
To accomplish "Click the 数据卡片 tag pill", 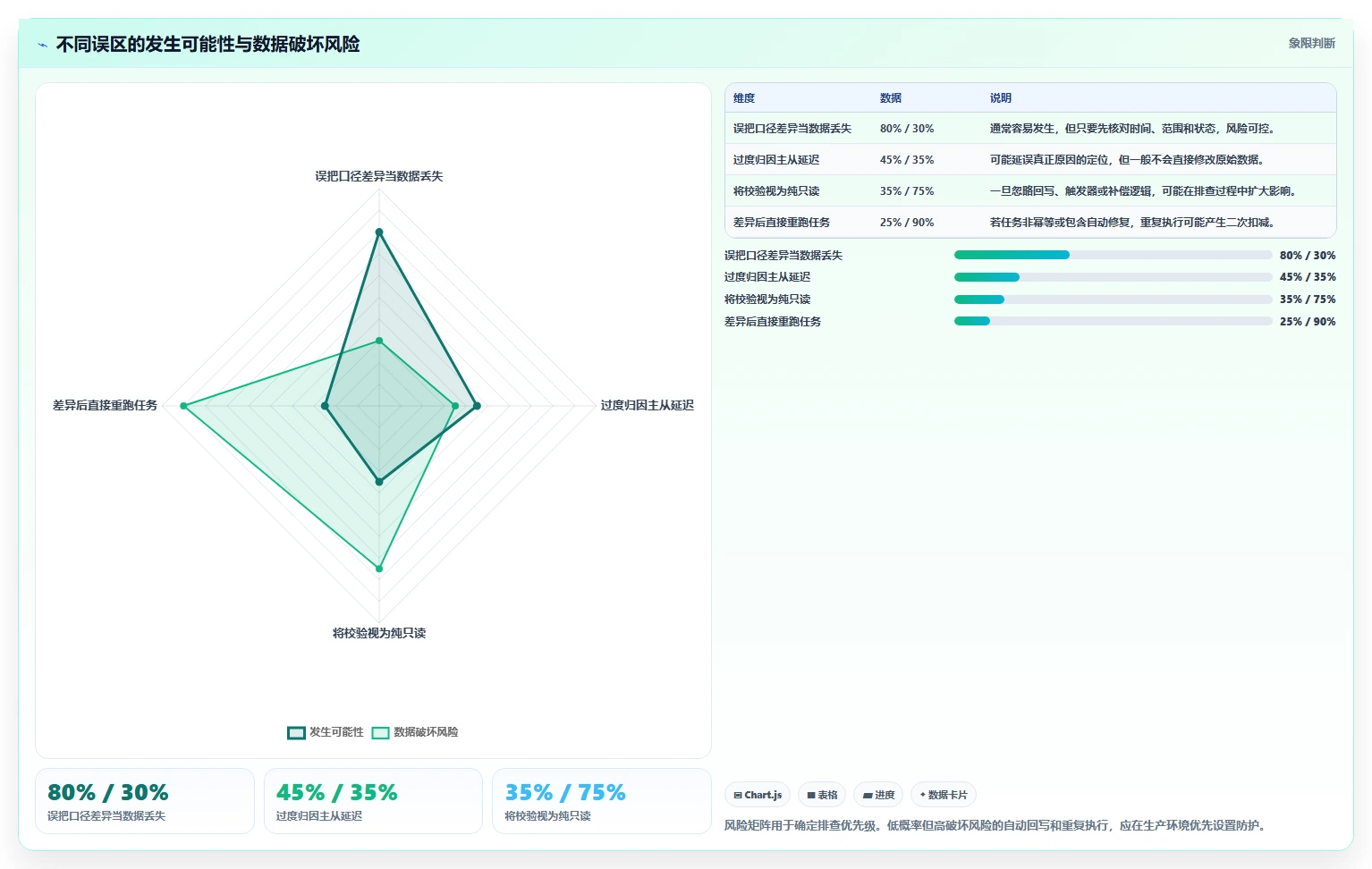I will [943, 795].
